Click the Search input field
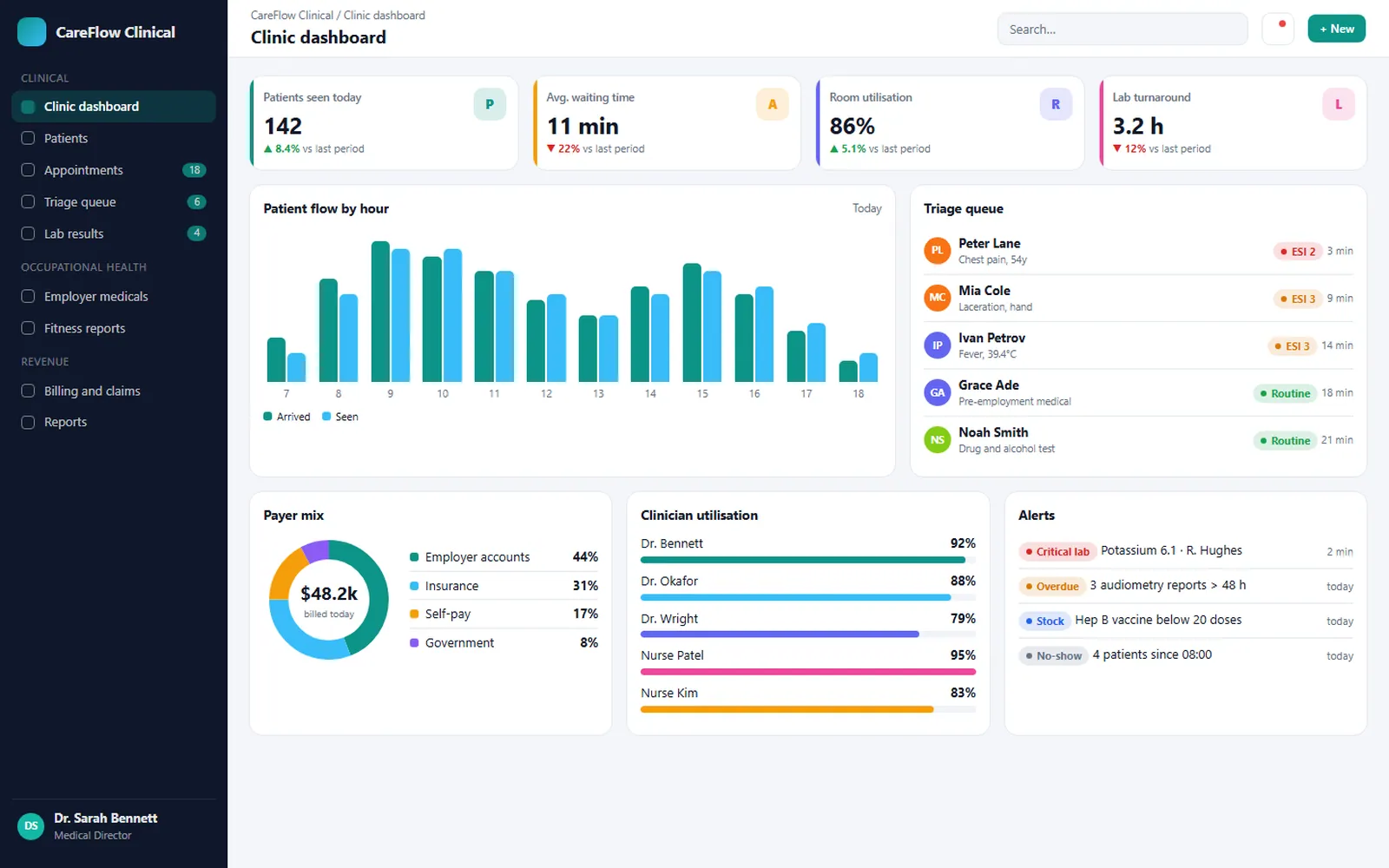This screenshot has width=1389, height=868. (1122, 30)
